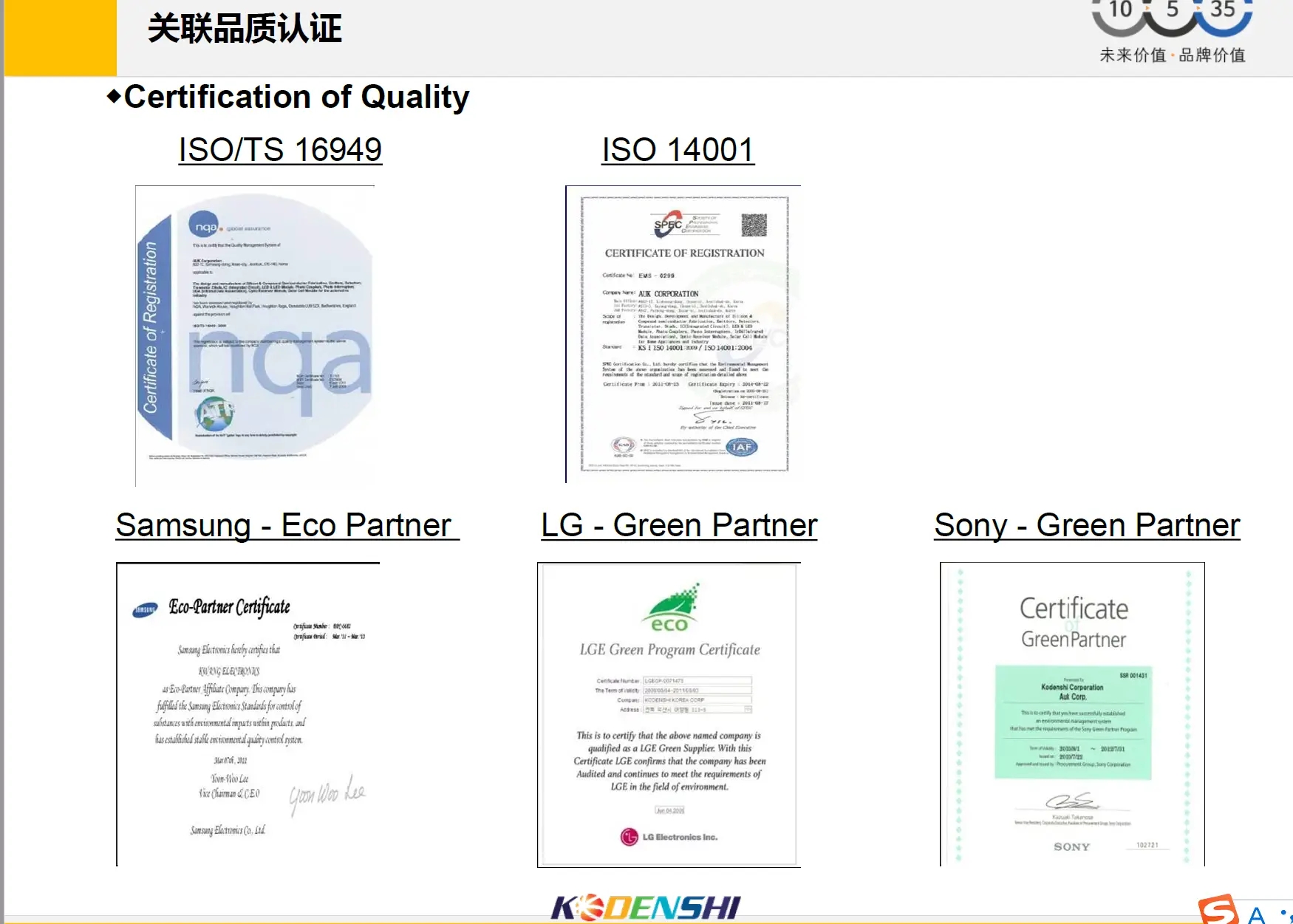The image size is (1293, 924).
Task: Click the Samsung oval logo on Eco-Partner certificate
Action: coord(145,610)
